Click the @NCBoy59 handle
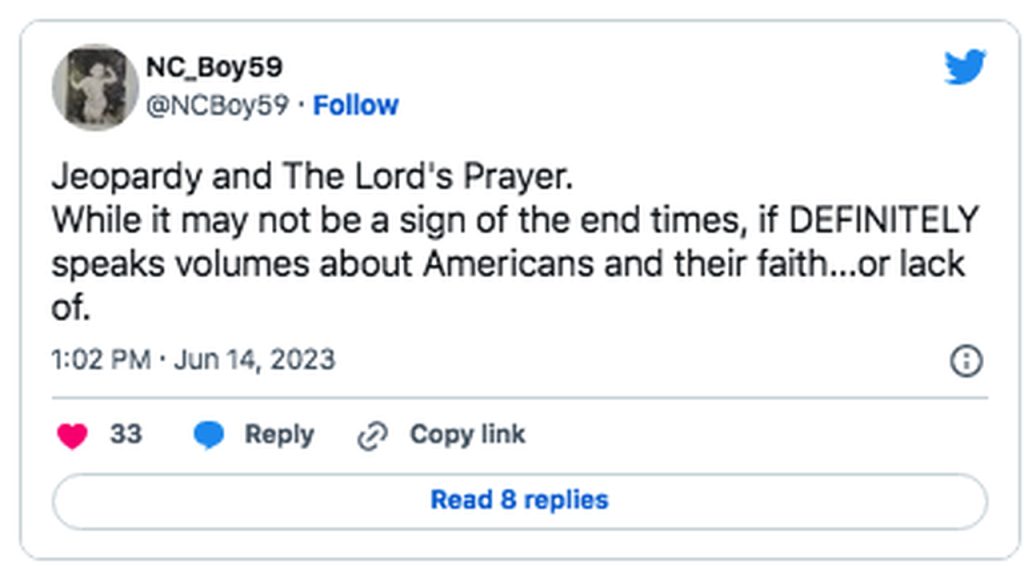1024x566 pixels. 217,105
